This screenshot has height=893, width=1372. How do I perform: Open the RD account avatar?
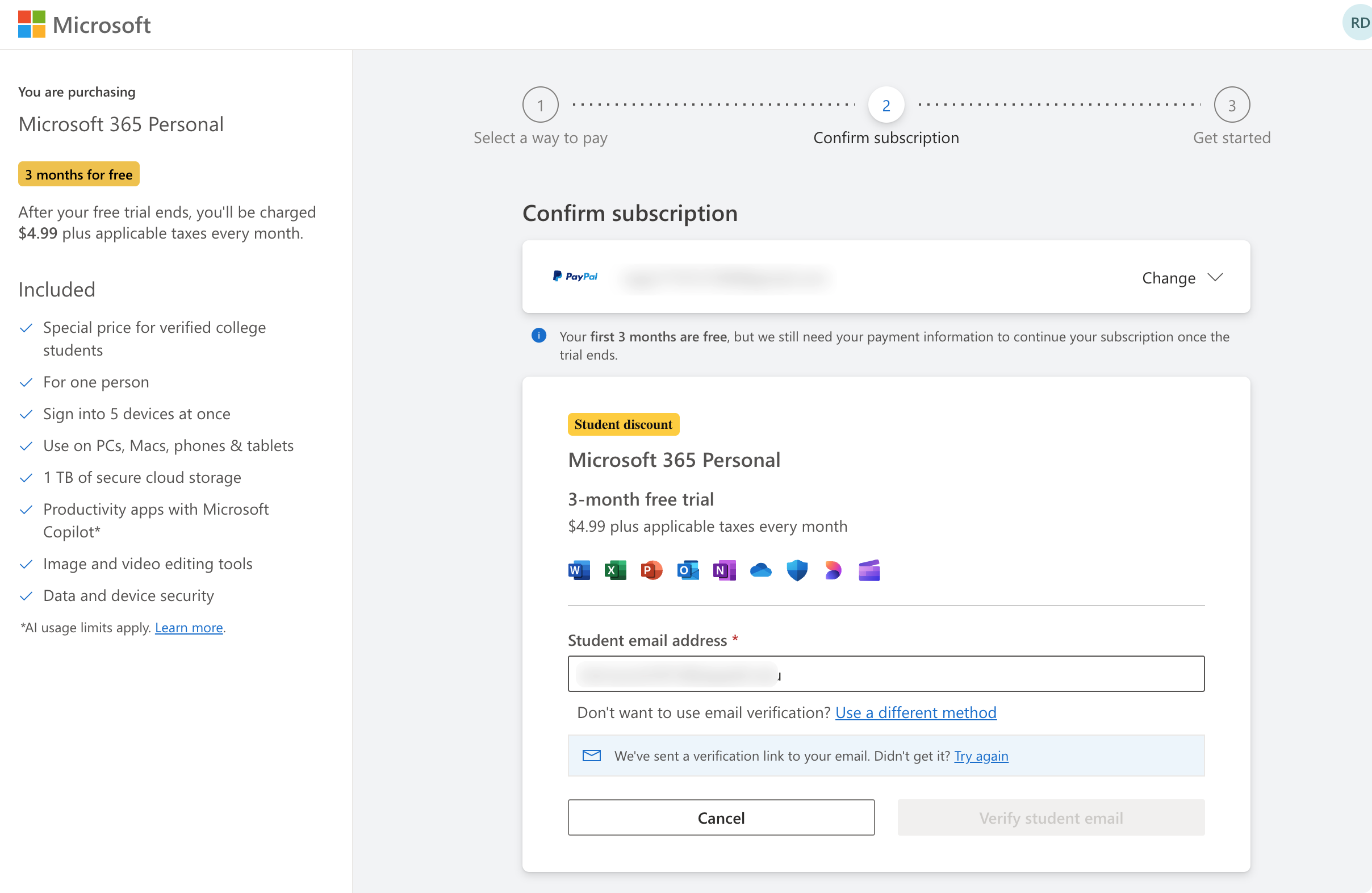click(1358, 23)
